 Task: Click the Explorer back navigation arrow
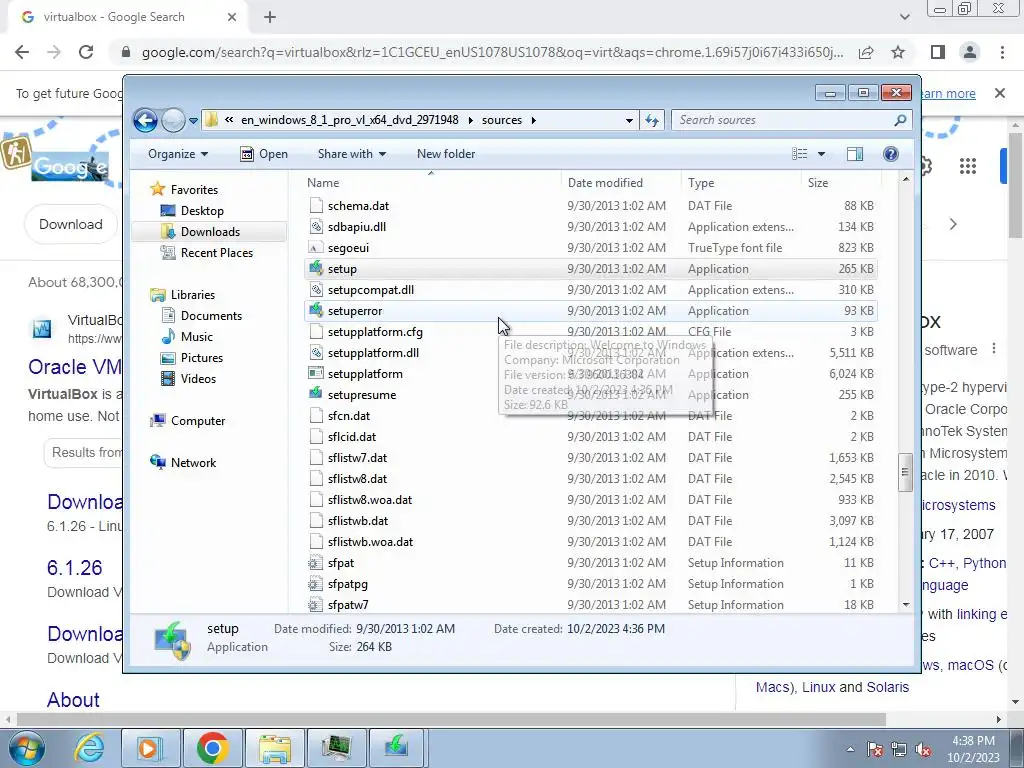tap(146, 120)
